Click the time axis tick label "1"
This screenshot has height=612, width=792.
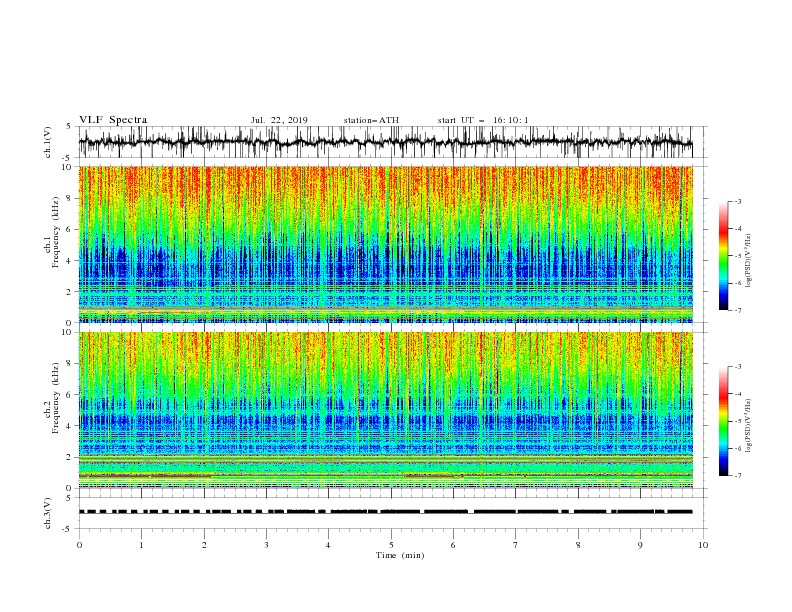(141, 545)
